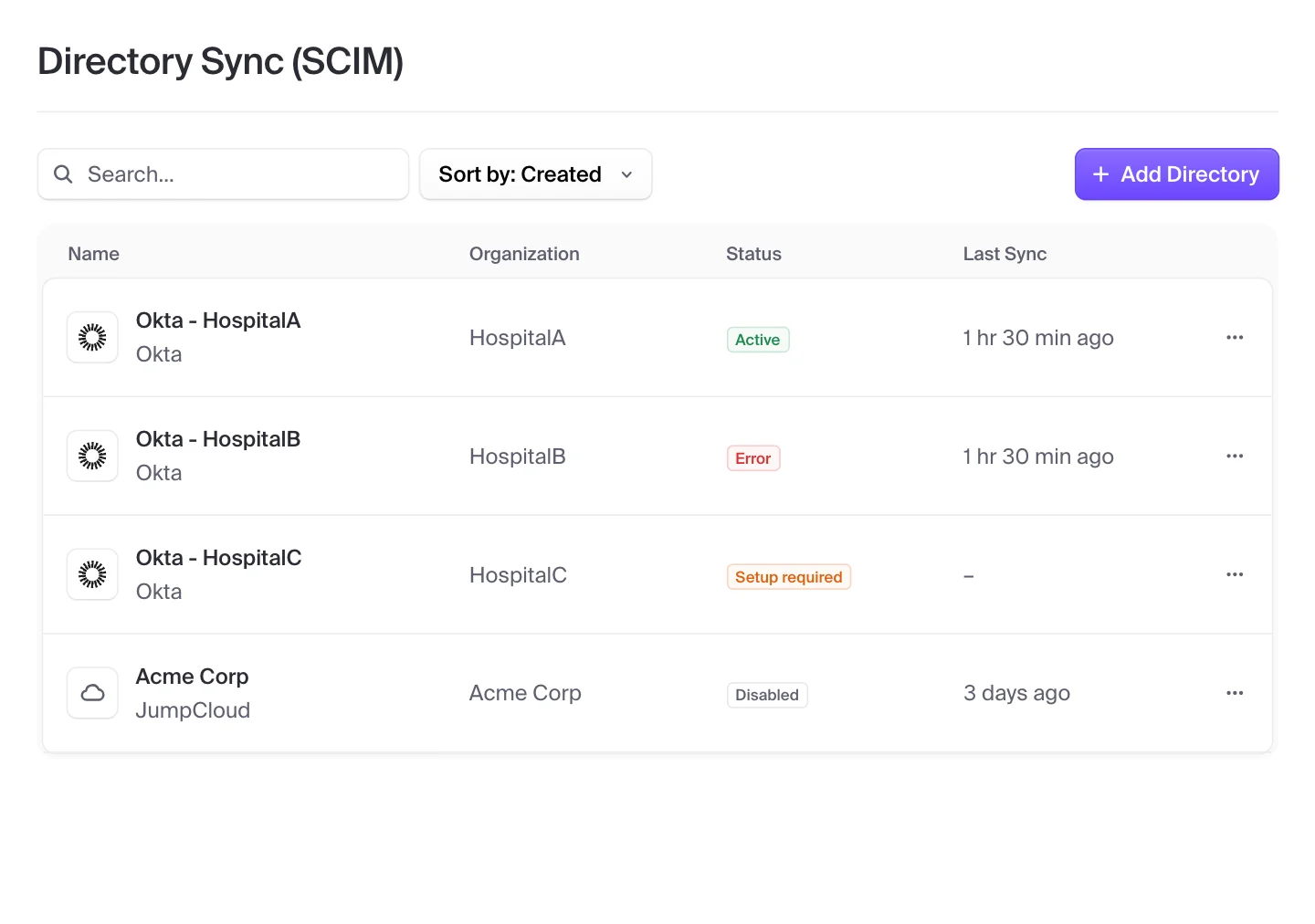Click the Disabled status badge
Screen dimensions: 1315x924
[767, 695]
